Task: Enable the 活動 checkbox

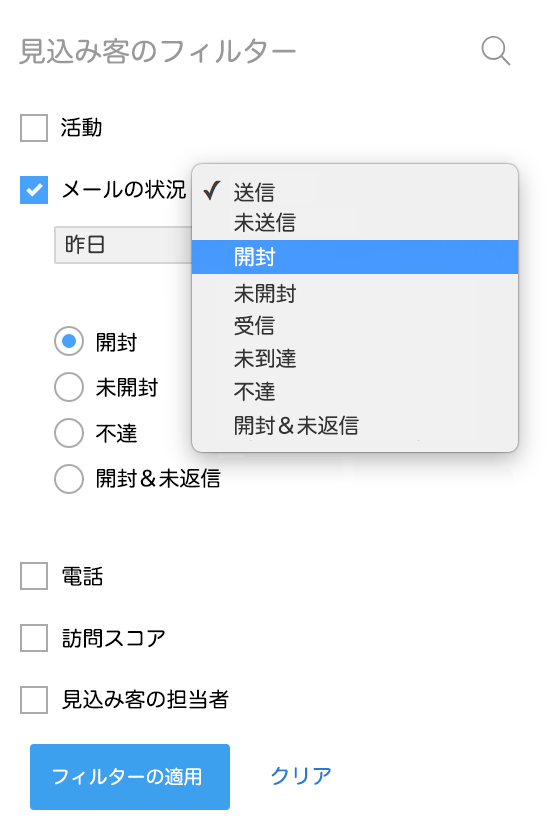Action: pos(34,128)
